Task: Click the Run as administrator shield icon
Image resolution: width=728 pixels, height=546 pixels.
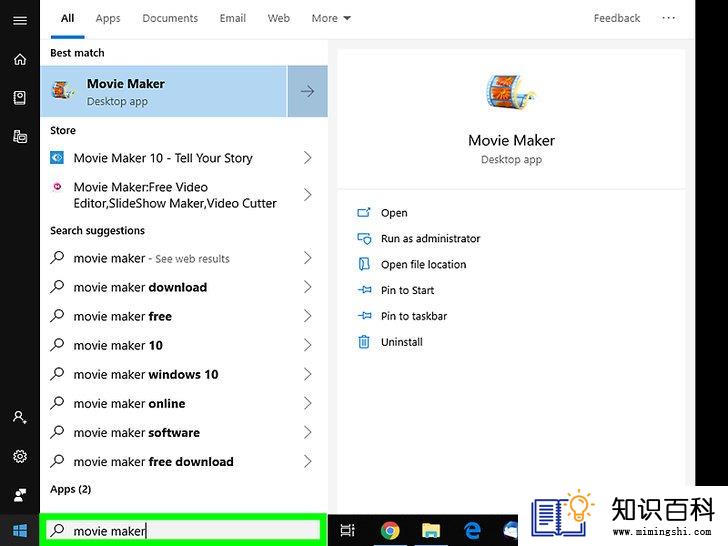Action: coord(364,239)
